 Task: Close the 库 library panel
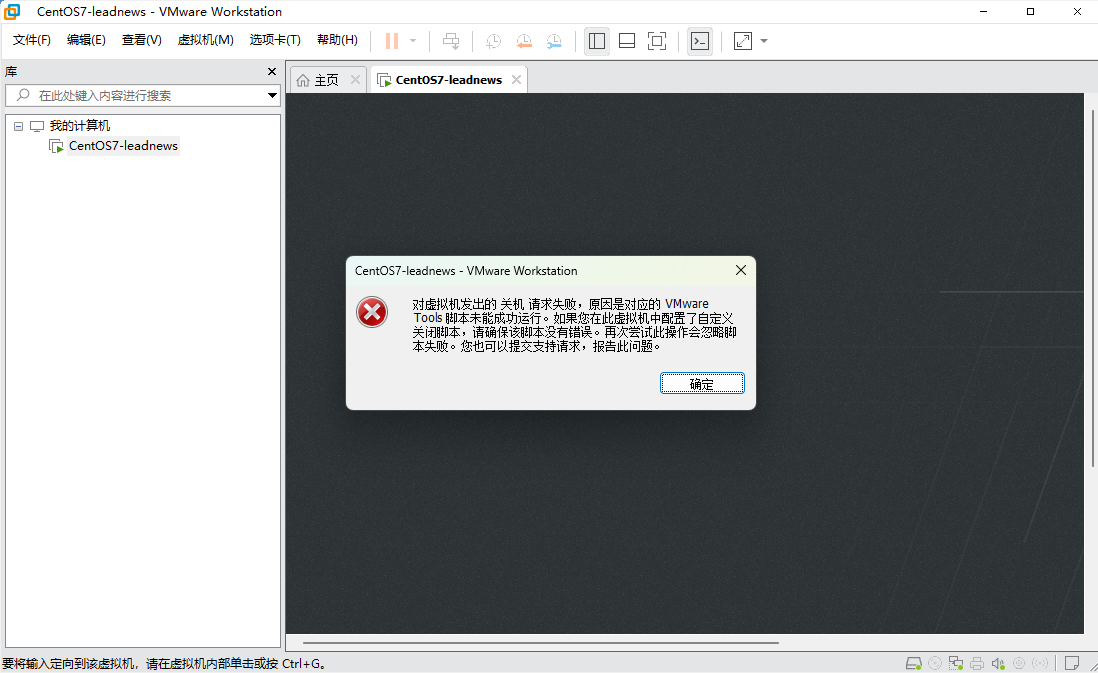coord(272,71)
